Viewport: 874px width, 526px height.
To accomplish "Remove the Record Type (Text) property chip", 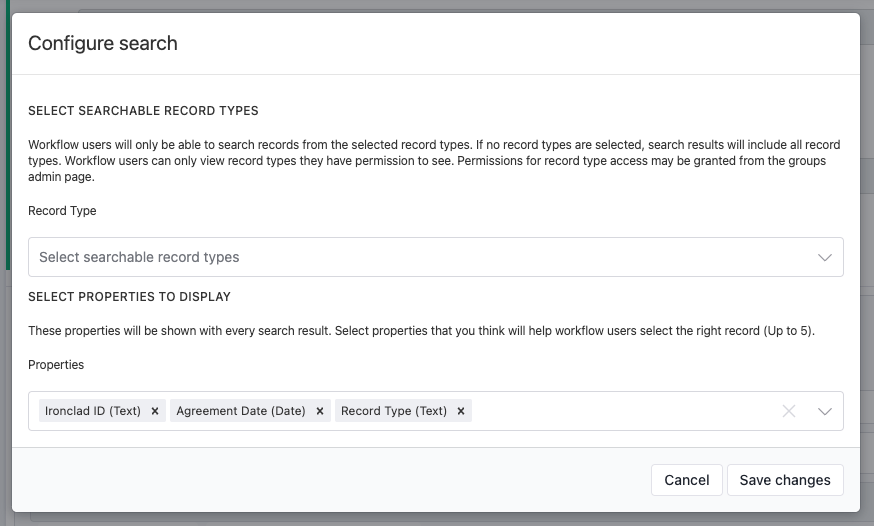I will (x=461, y=411).
